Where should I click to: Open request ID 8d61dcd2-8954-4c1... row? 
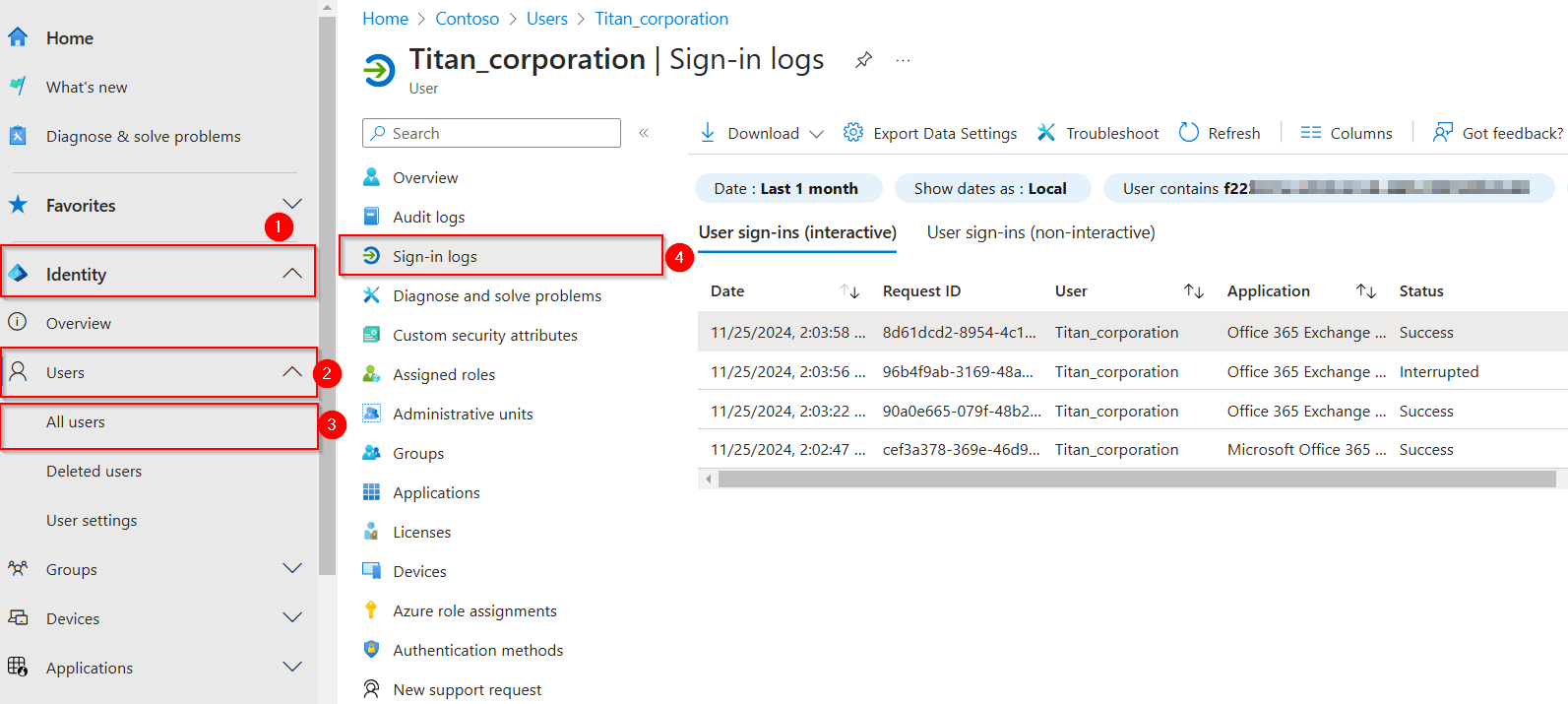[1132, 332]
